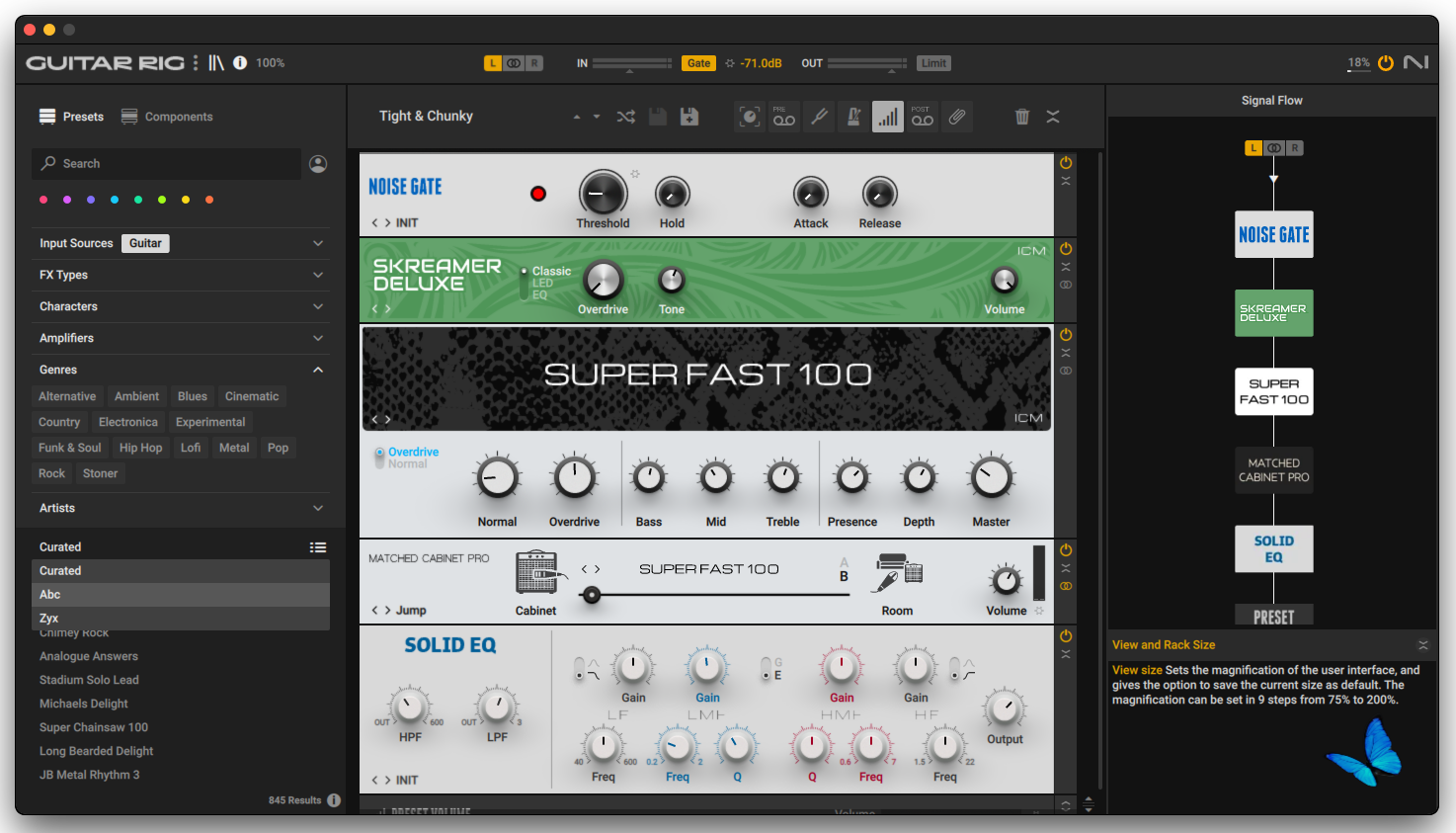Collapse the Genres section
1456x833 pixels.
click(x=318, y=370)
